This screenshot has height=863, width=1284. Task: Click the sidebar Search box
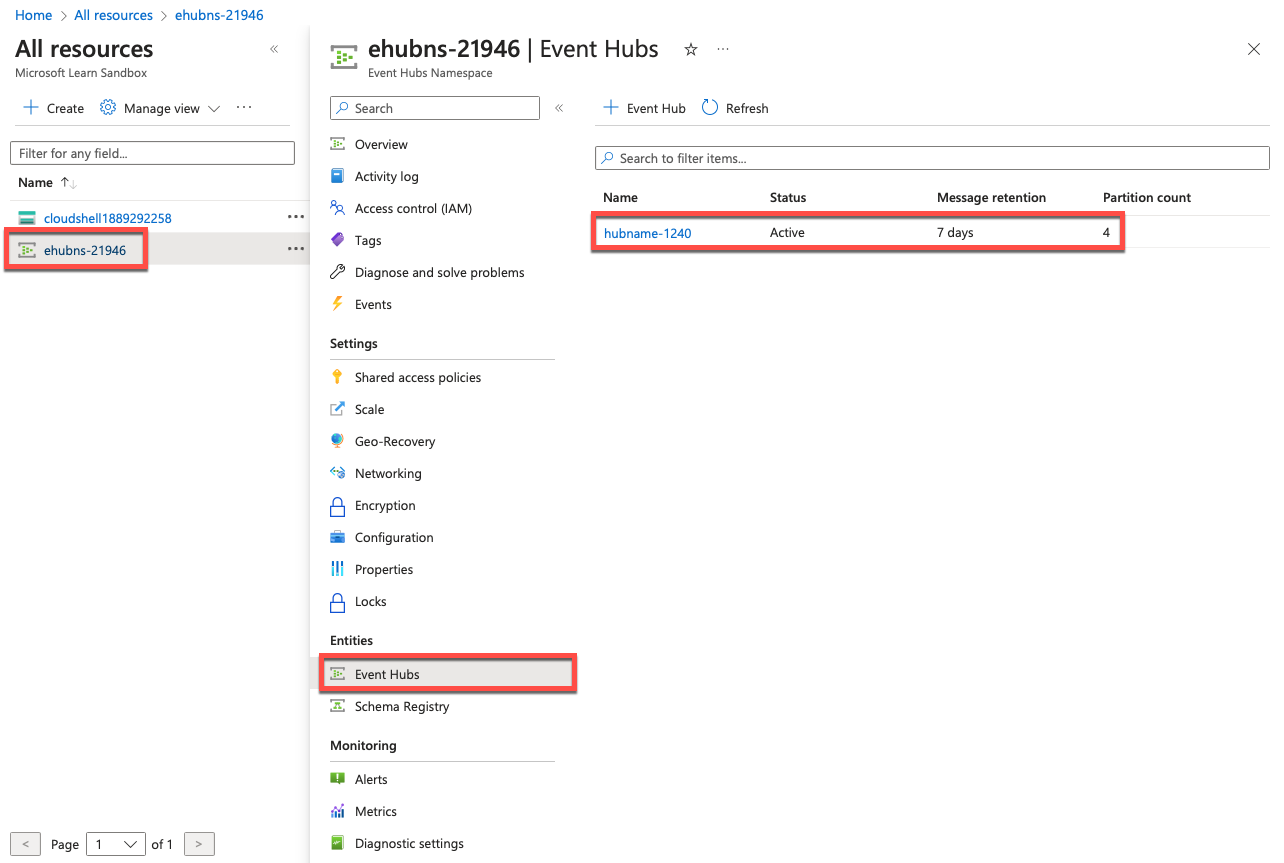(x=434, y=108)
